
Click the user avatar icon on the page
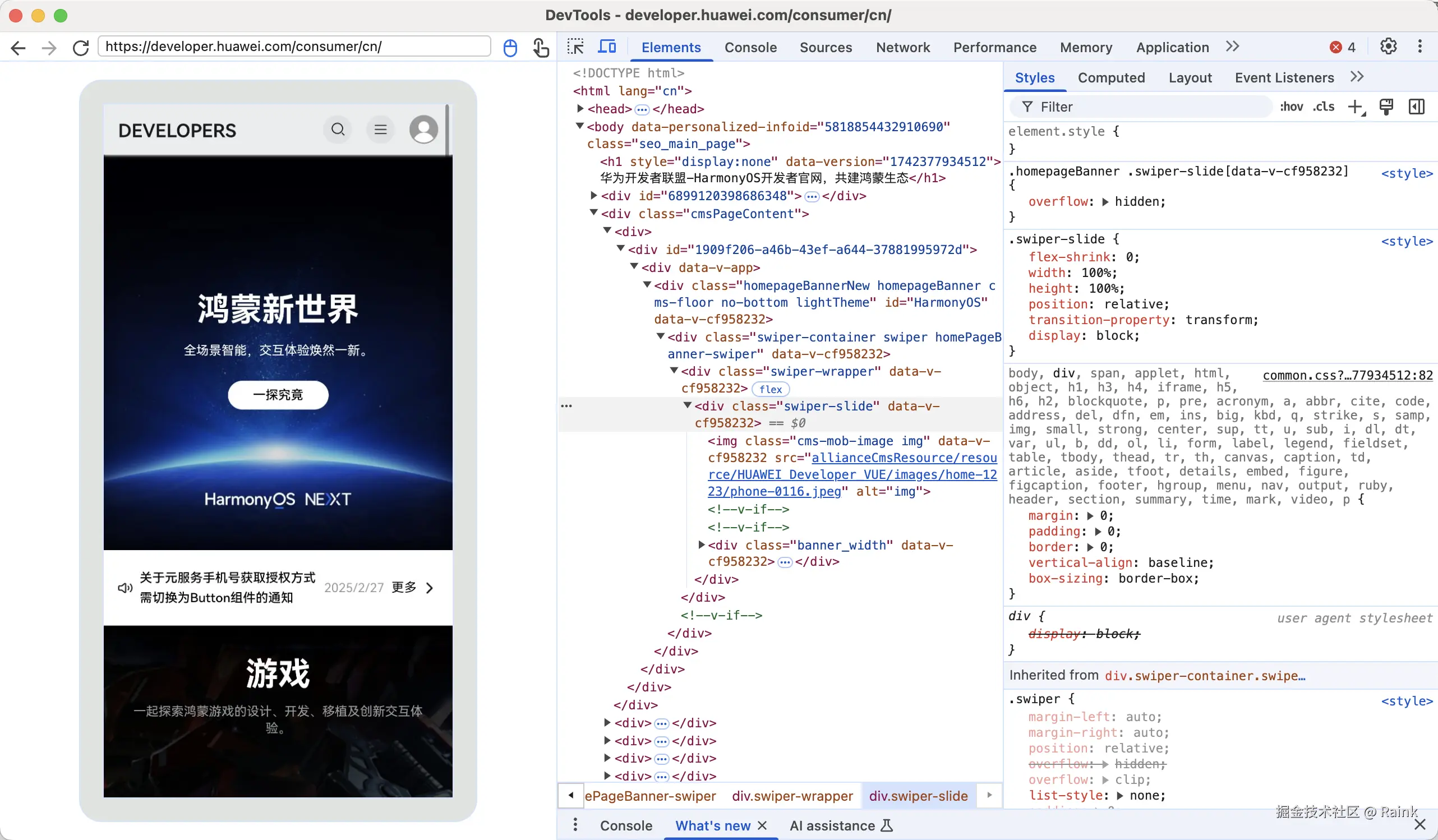click(x=423, y=130)
